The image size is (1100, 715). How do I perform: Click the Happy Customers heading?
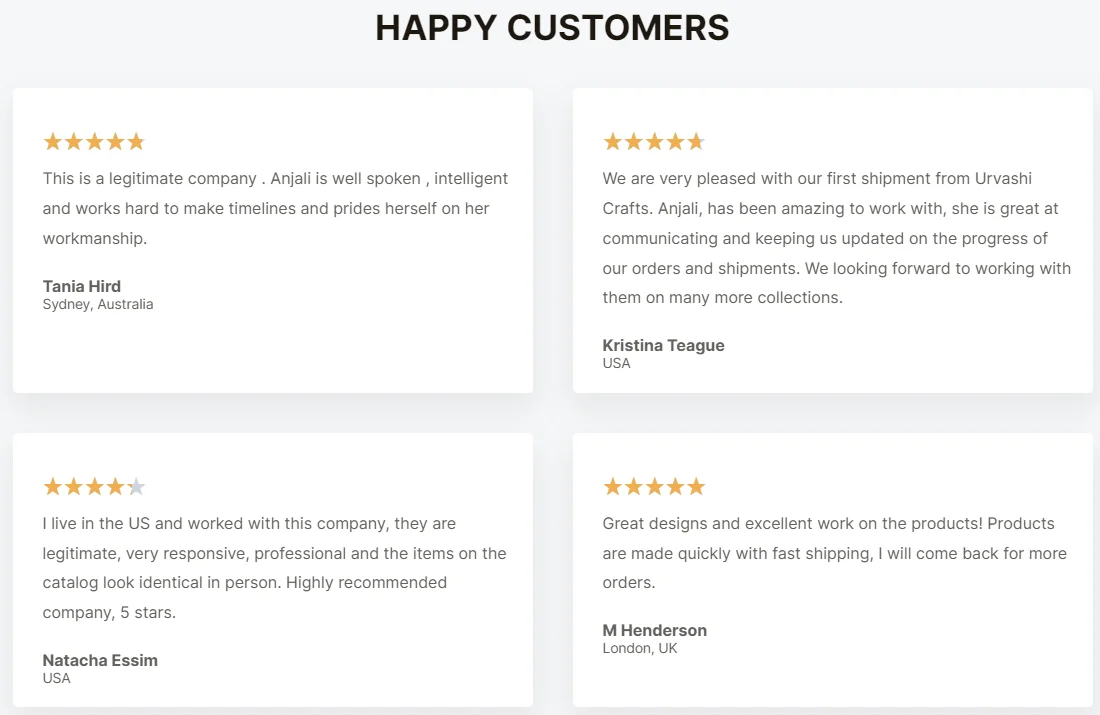[x=552, y=28]
